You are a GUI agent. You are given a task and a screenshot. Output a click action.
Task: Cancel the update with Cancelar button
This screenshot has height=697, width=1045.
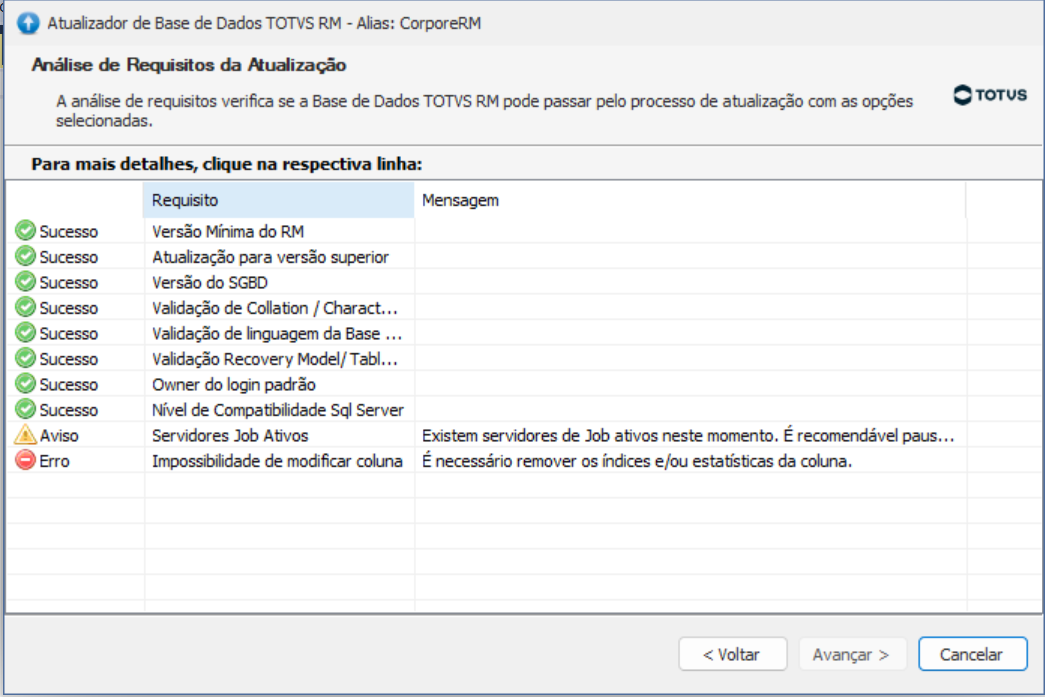(972, 654)
